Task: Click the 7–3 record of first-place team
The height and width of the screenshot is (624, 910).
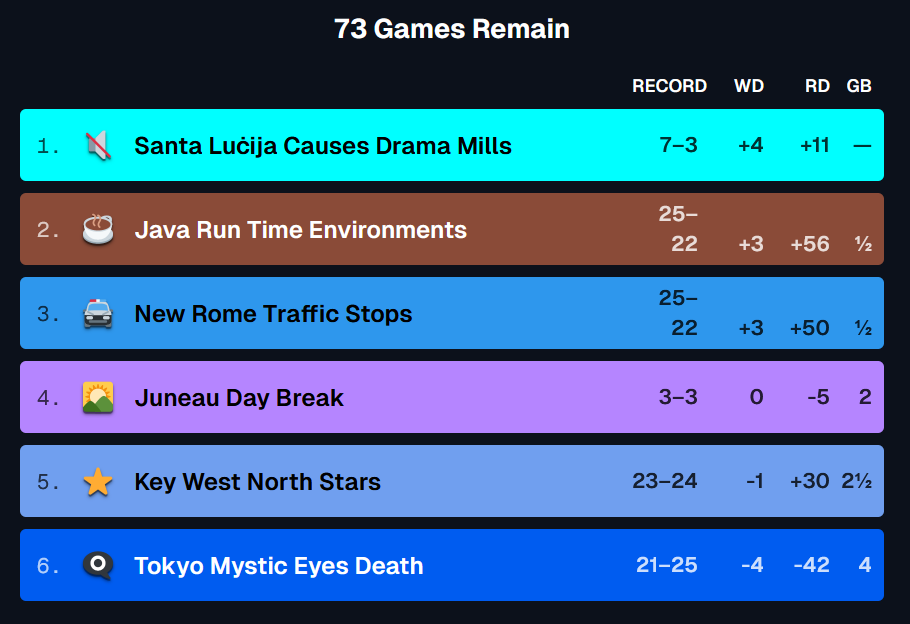Action: pyautogui.click(x=678, y=145)
